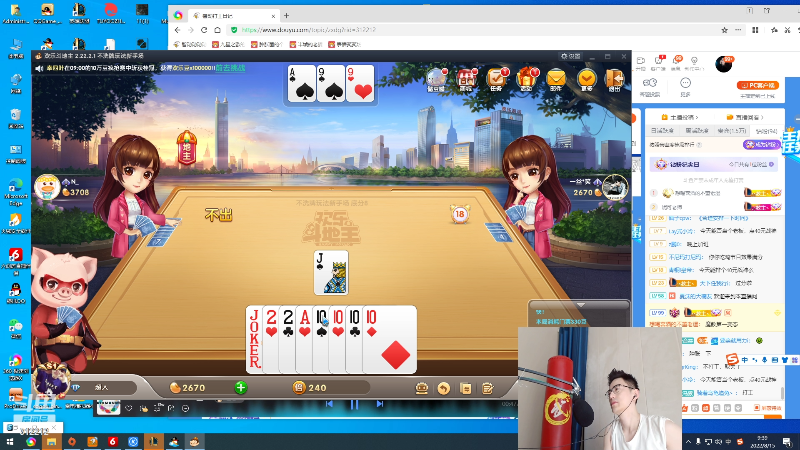The image size is (800, 450).
Task: Select the 10 of spades card
Action: [321, 339]
